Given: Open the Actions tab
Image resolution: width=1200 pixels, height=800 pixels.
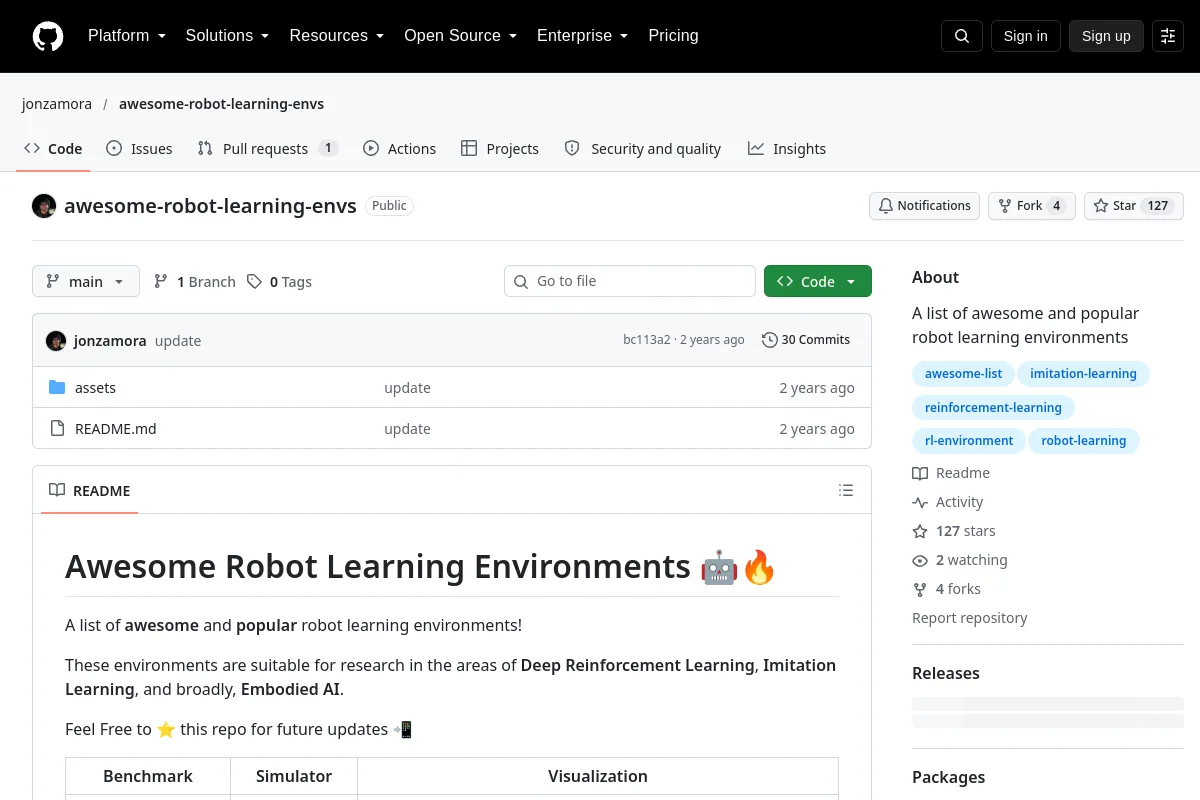Looking at the screenshot, I should point(400,149).
